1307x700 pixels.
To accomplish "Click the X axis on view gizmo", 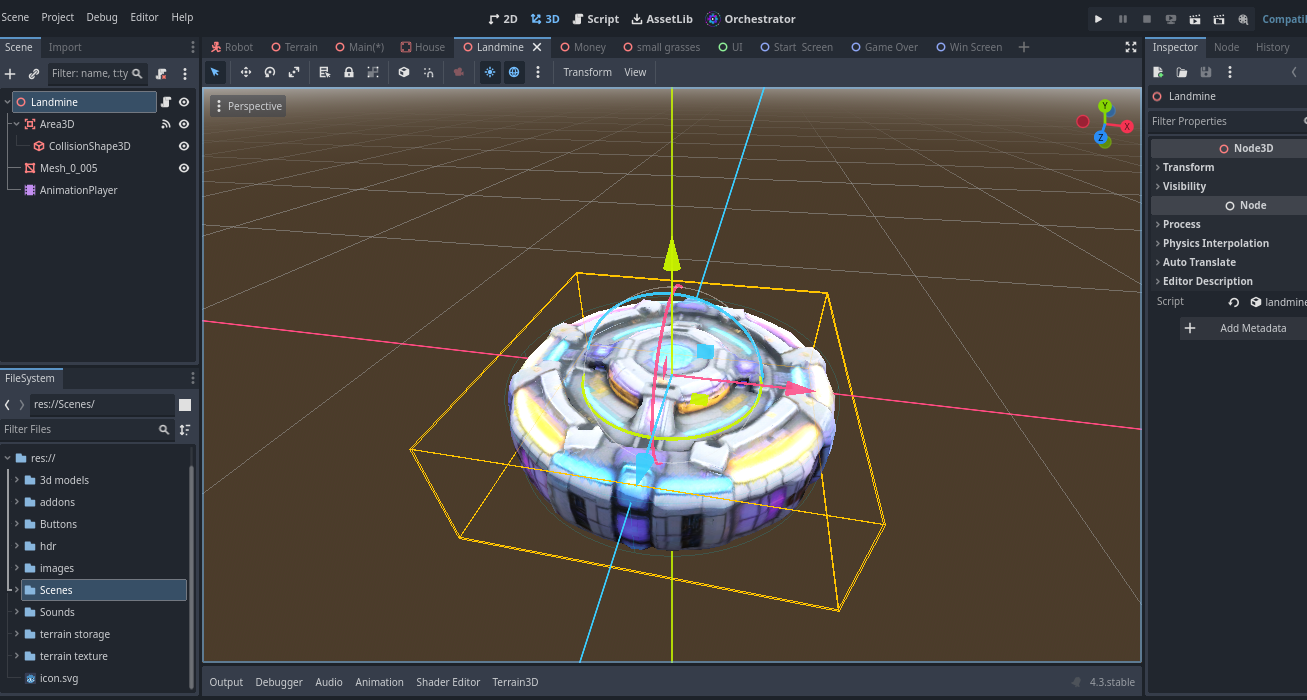I will [x=1127, y=127].
